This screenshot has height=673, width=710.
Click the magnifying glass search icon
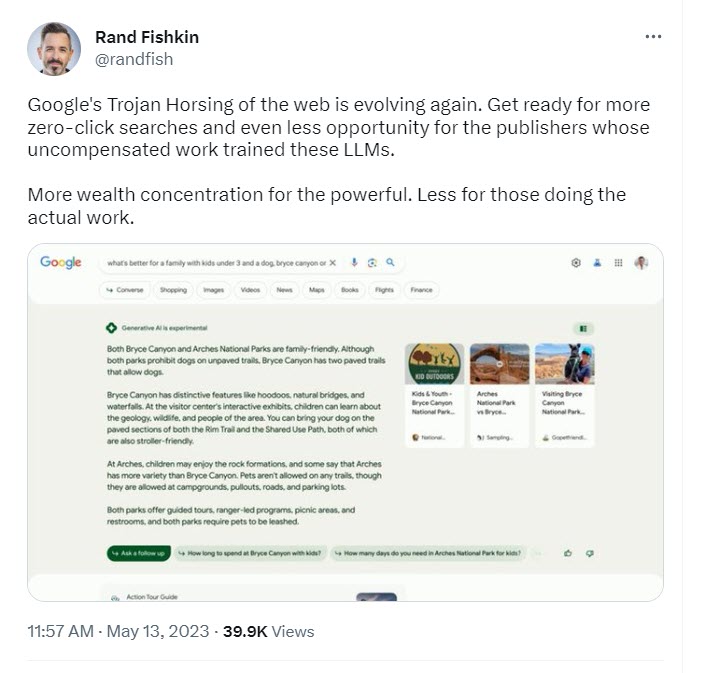pyautogui.click(x=390, y=263)
